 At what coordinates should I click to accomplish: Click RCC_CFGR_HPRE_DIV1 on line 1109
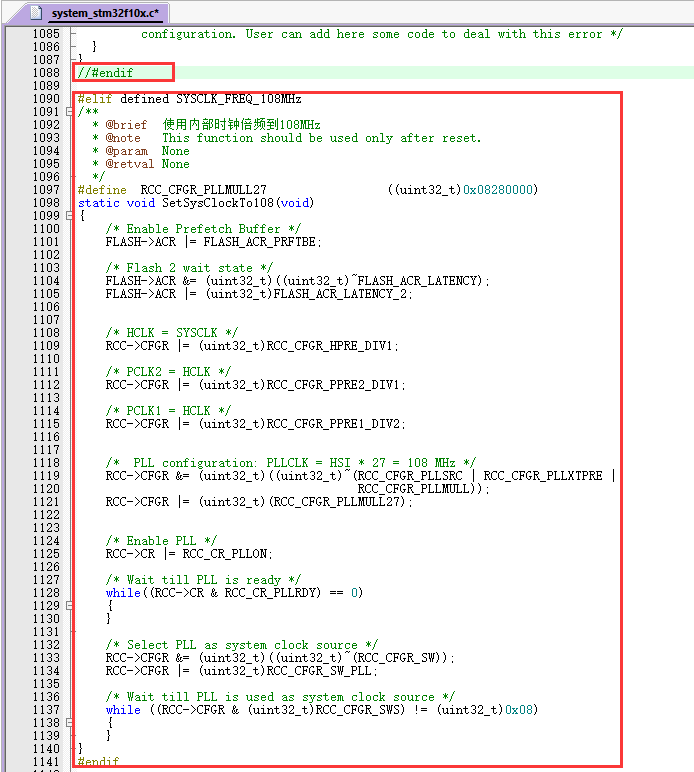[329, 346]
